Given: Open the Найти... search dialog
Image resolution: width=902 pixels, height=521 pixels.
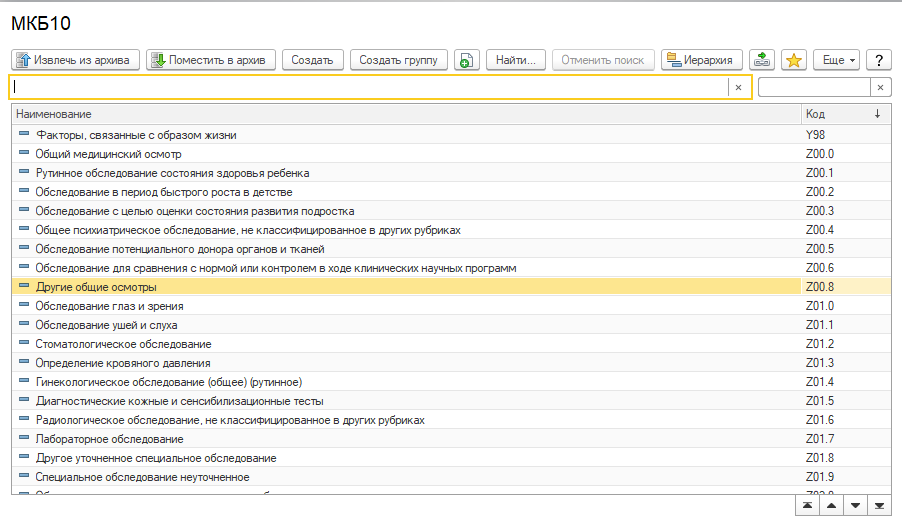Looking at the screenshot, I should (x=516, y=60).
